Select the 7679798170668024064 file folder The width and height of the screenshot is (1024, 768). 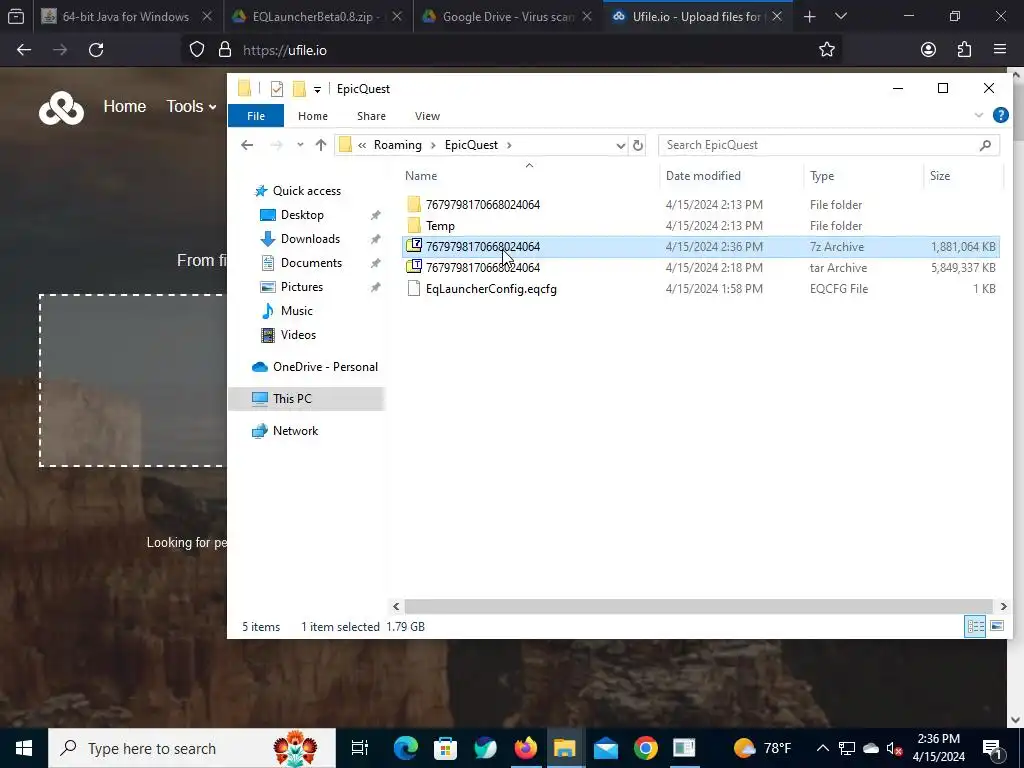pyautogui.click(x=700, y=204)
